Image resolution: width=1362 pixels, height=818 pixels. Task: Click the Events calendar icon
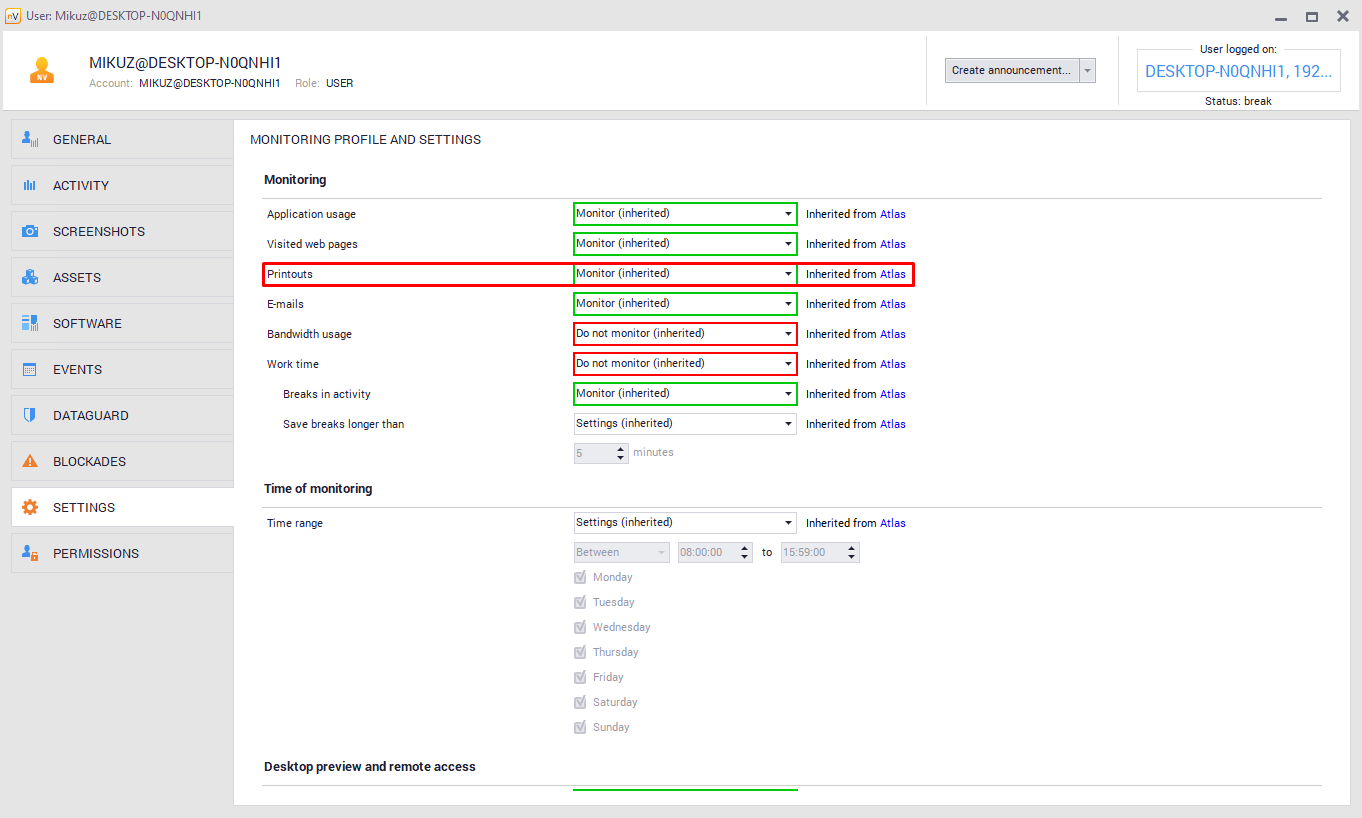(30, 369)
